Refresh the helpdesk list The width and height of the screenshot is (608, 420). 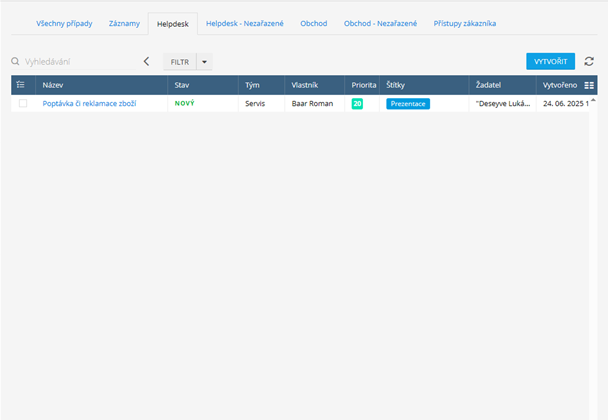589,62
